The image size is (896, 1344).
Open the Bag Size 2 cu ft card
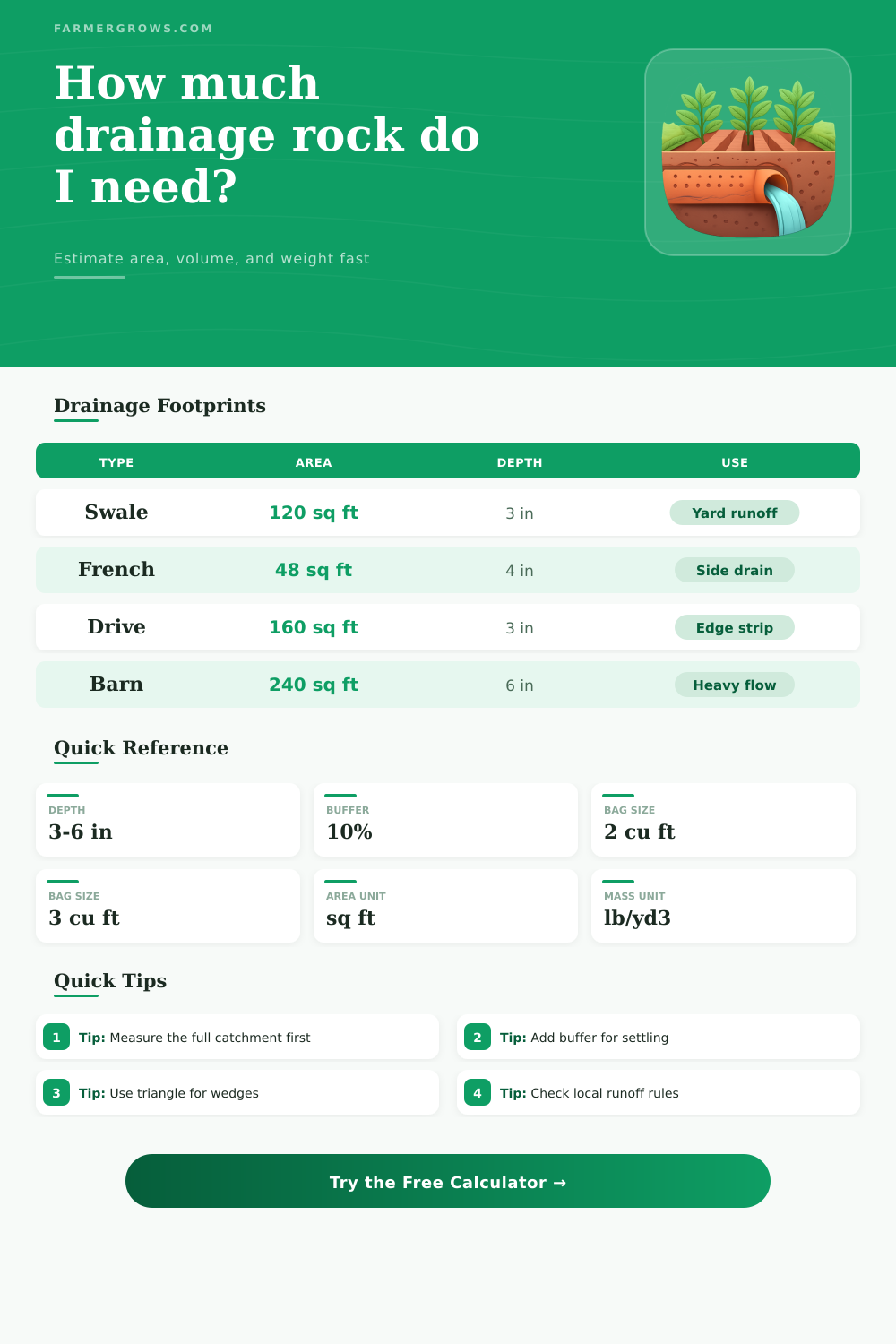723,820
